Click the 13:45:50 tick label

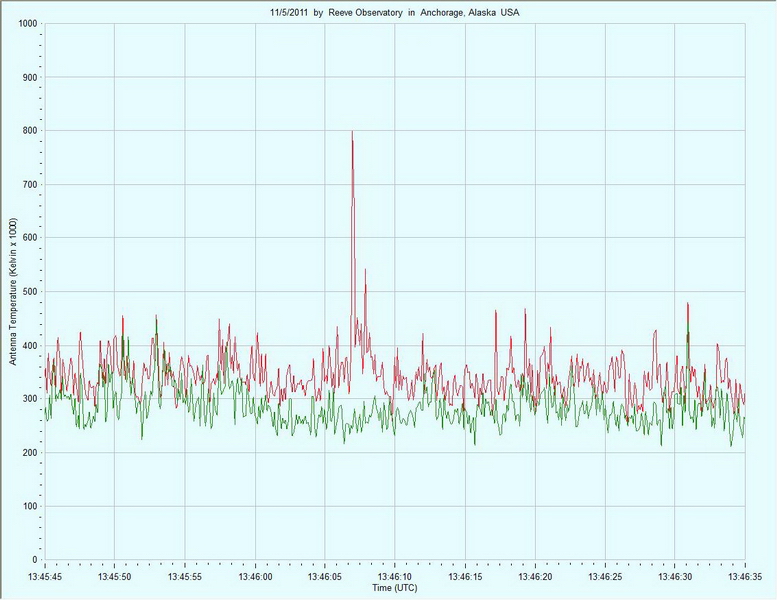[x=115, y=577]
